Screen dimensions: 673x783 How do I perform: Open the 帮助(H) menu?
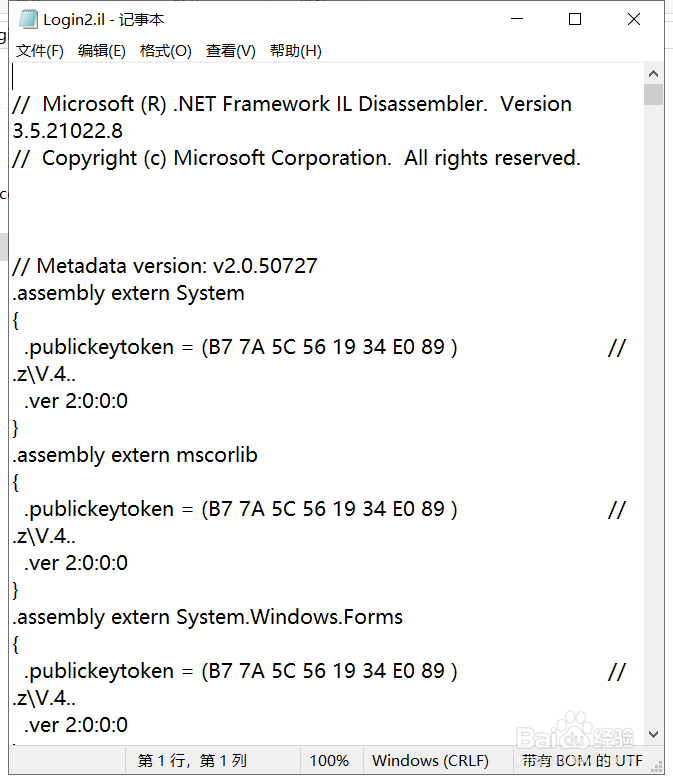(x=296, y=50)
